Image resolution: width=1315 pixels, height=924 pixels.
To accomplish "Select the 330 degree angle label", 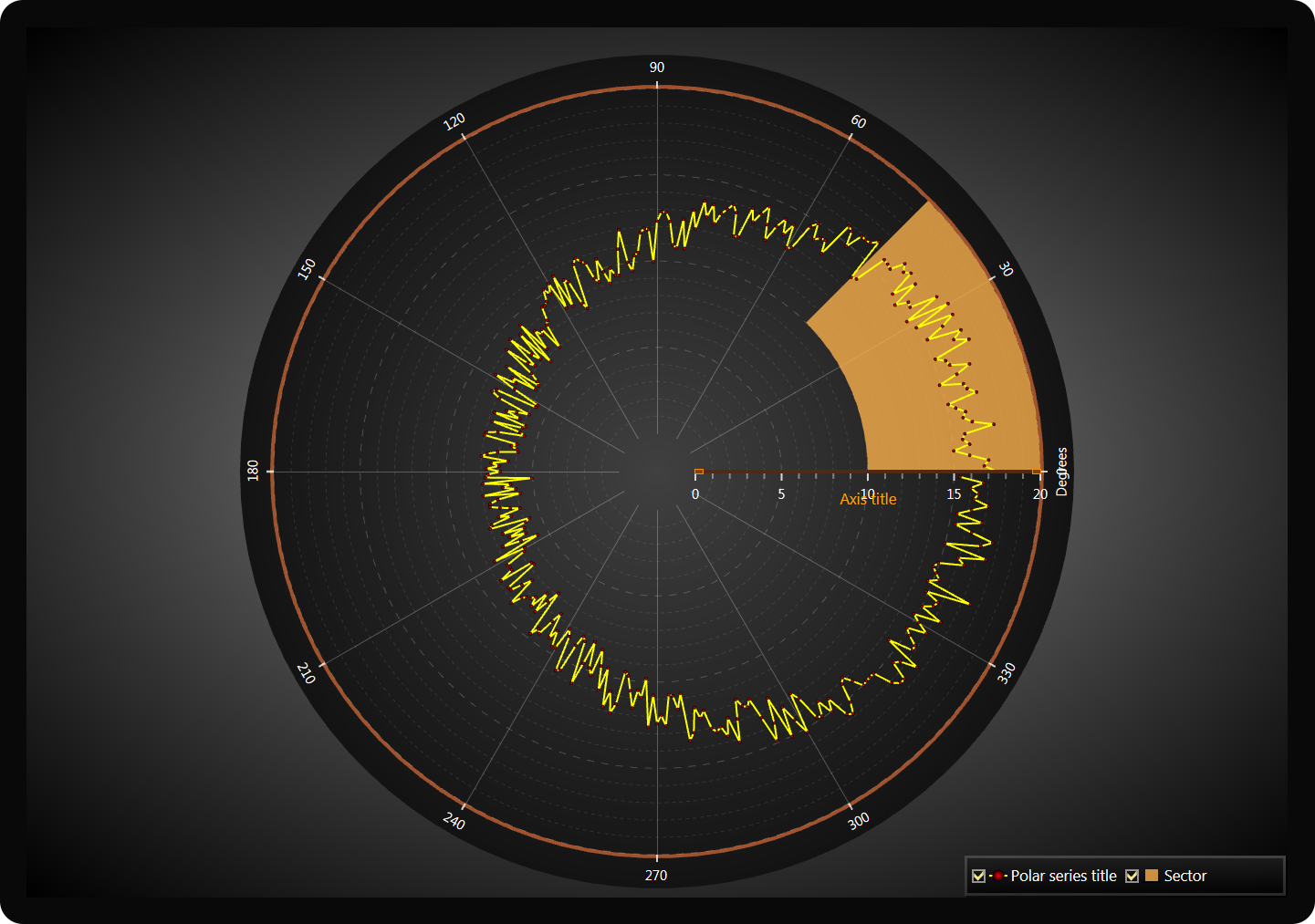I will (x=1007, y=673).
